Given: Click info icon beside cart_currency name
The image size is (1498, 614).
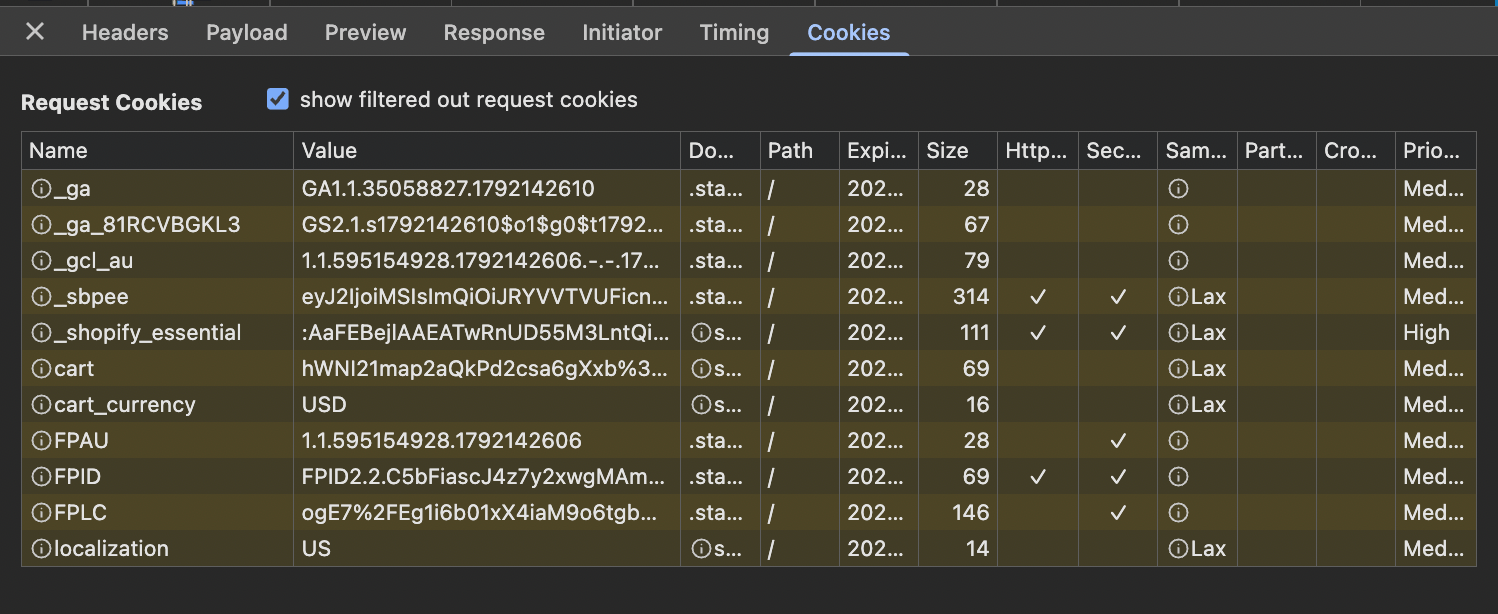Looking at the screenshot, I should pyautogui.click(x=41, y=404).
